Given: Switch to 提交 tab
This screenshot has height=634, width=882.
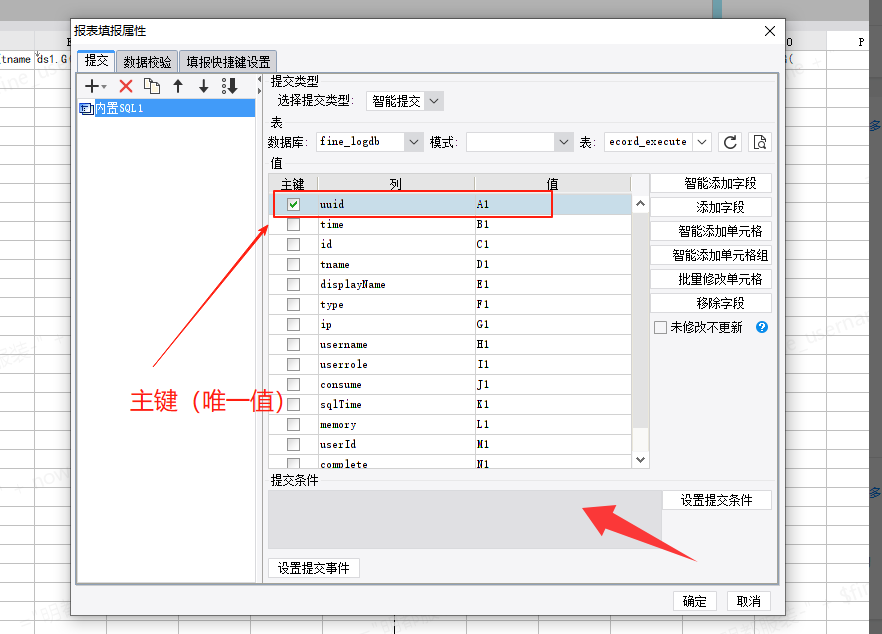Looking at the screenshot, I should coord(96,61).
